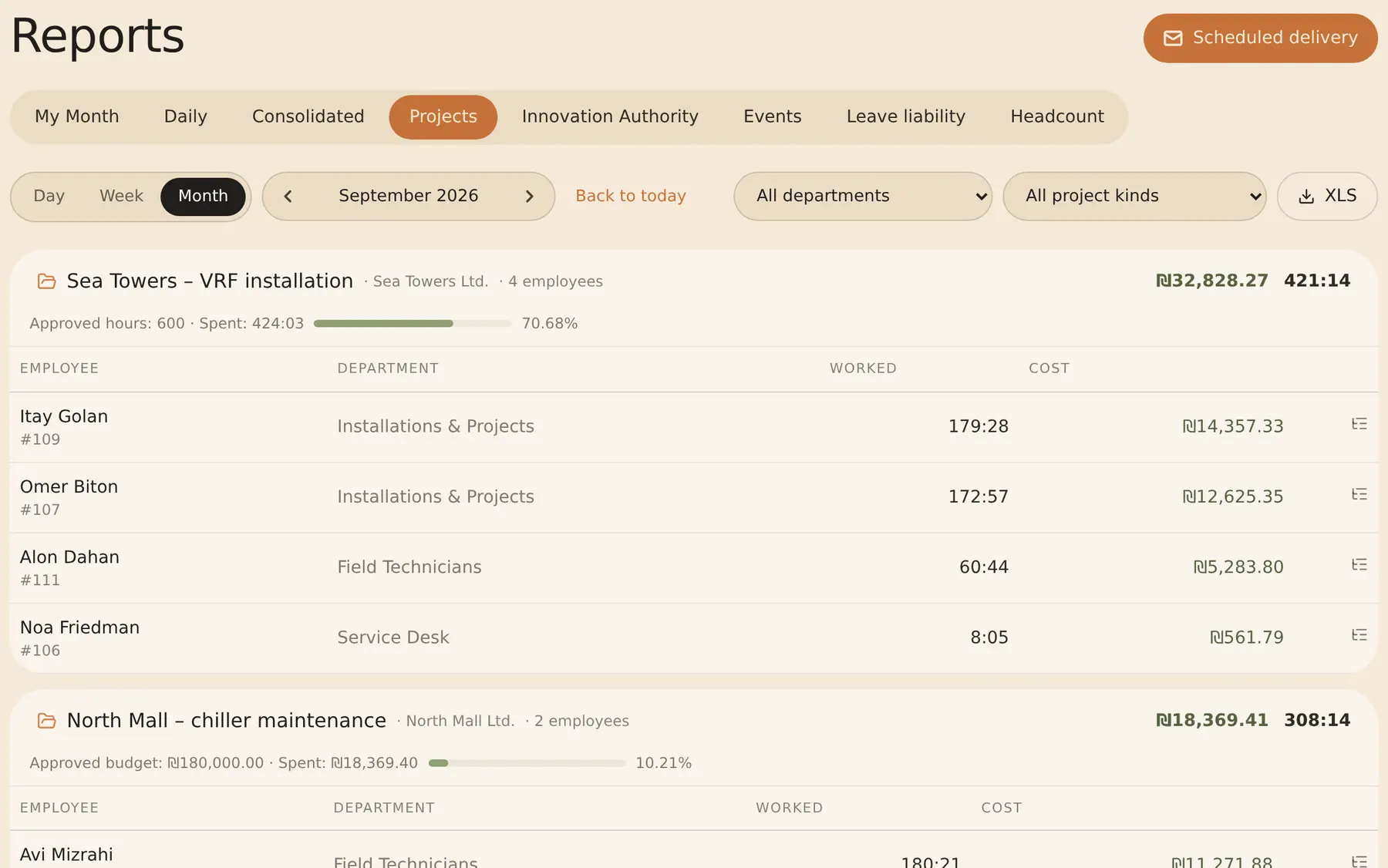Click employee name Omer Biton
The height and width of the screenshot is (868, 1388).
pos(69,486)
